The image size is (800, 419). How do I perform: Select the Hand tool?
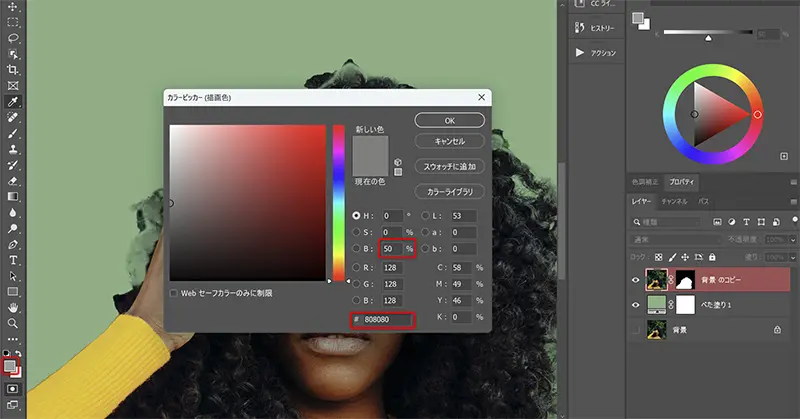click(x=13, y=308)
